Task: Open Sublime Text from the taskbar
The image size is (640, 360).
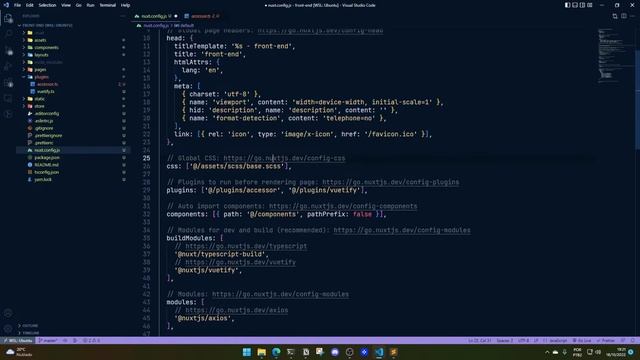Action: 394,352
